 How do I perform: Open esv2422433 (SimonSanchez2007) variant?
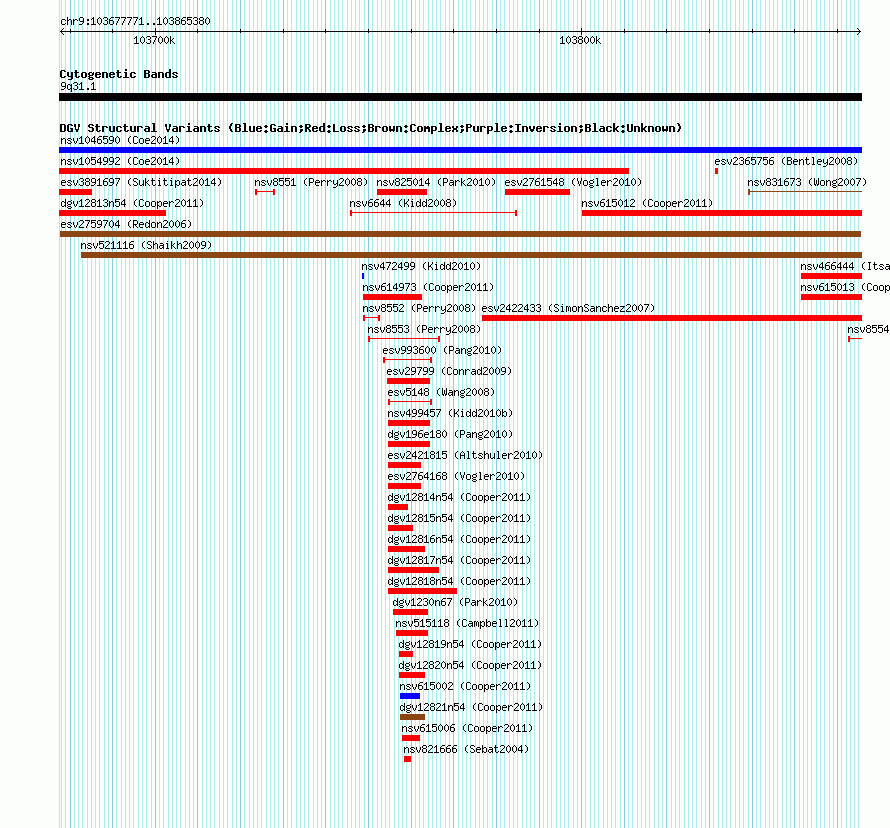pyautogui.click(x=568, y=308)
